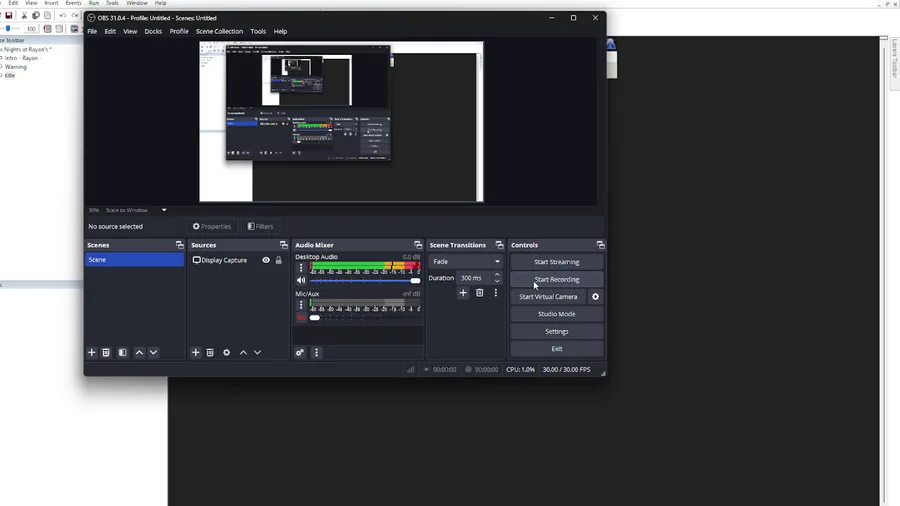Undock the Scene Transitions panel
The height and width of the screenshot is (506, 900).
[499, 245]
